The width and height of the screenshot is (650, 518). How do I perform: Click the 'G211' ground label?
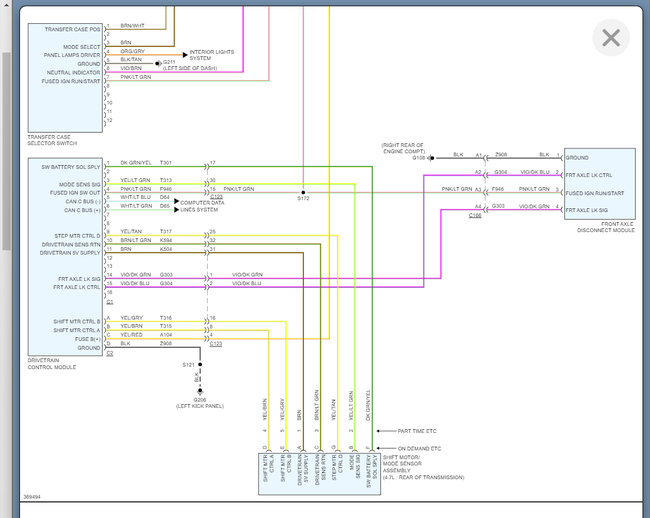coord(169,62)
